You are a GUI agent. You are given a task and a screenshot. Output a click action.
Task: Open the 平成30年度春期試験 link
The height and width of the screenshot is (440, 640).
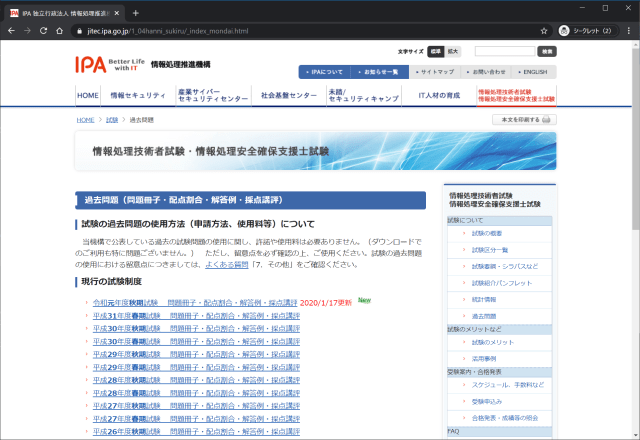[x=196, y=342]
